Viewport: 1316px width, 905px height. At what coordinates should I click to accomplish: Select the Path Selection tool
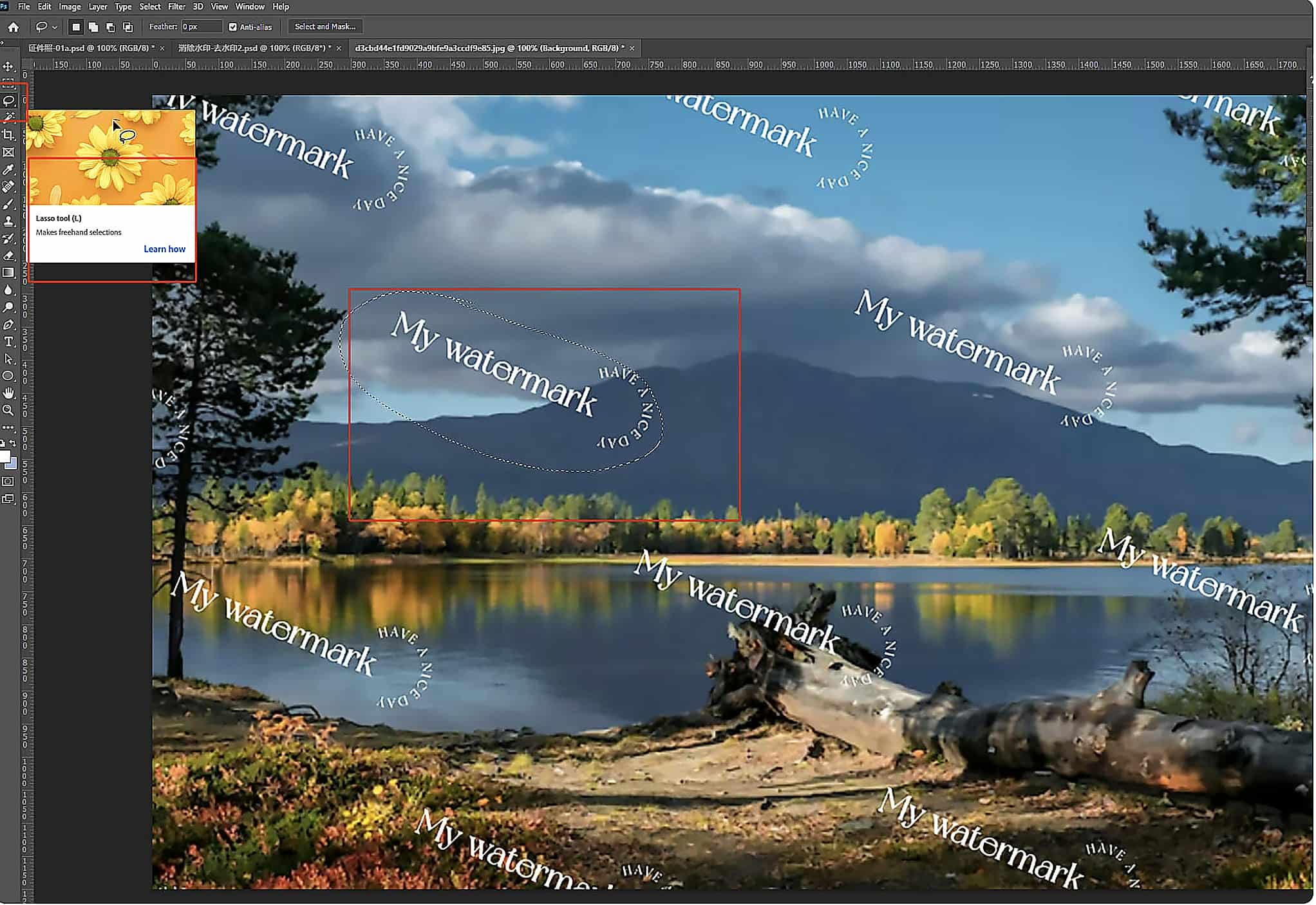point(8,359)
